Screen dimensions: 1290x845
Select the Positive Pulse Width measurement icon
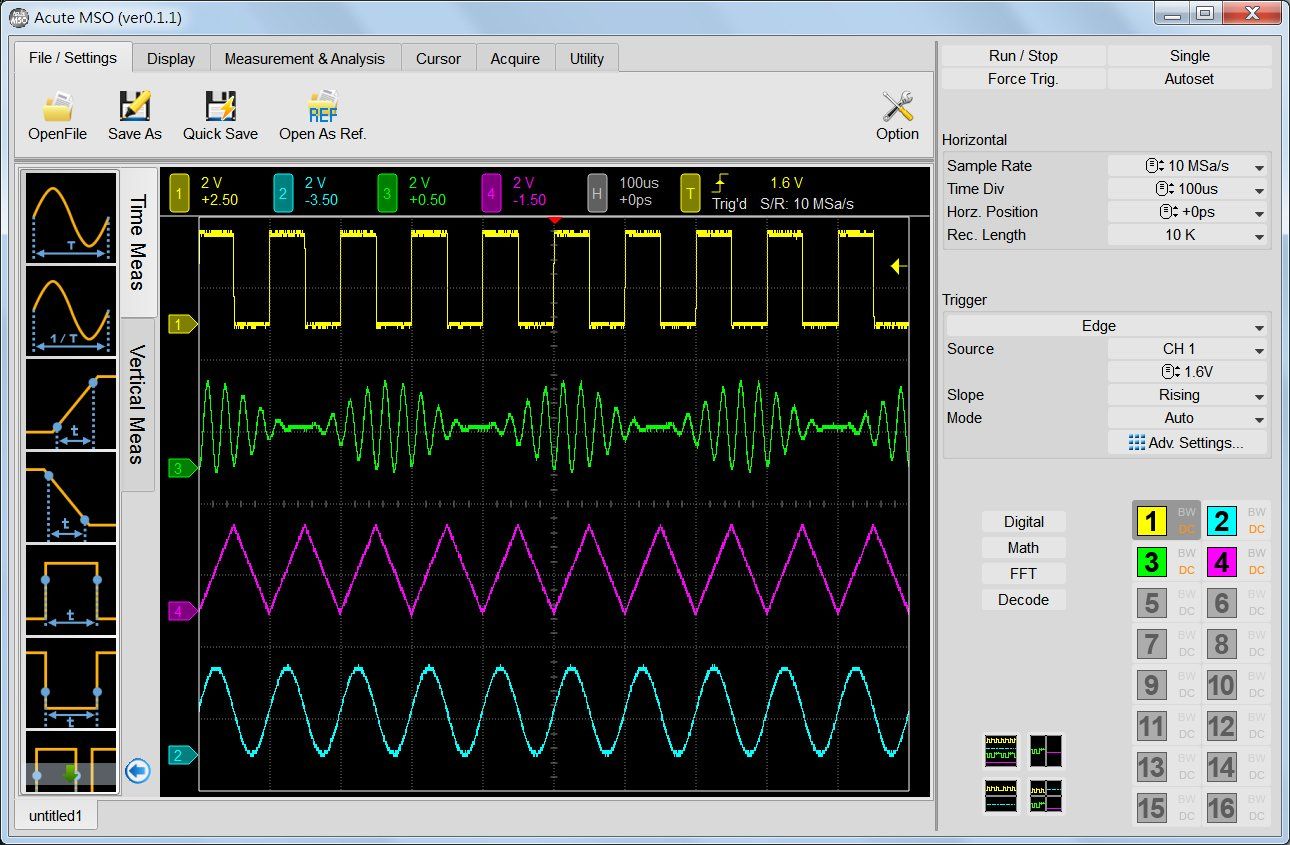point(70,590)
